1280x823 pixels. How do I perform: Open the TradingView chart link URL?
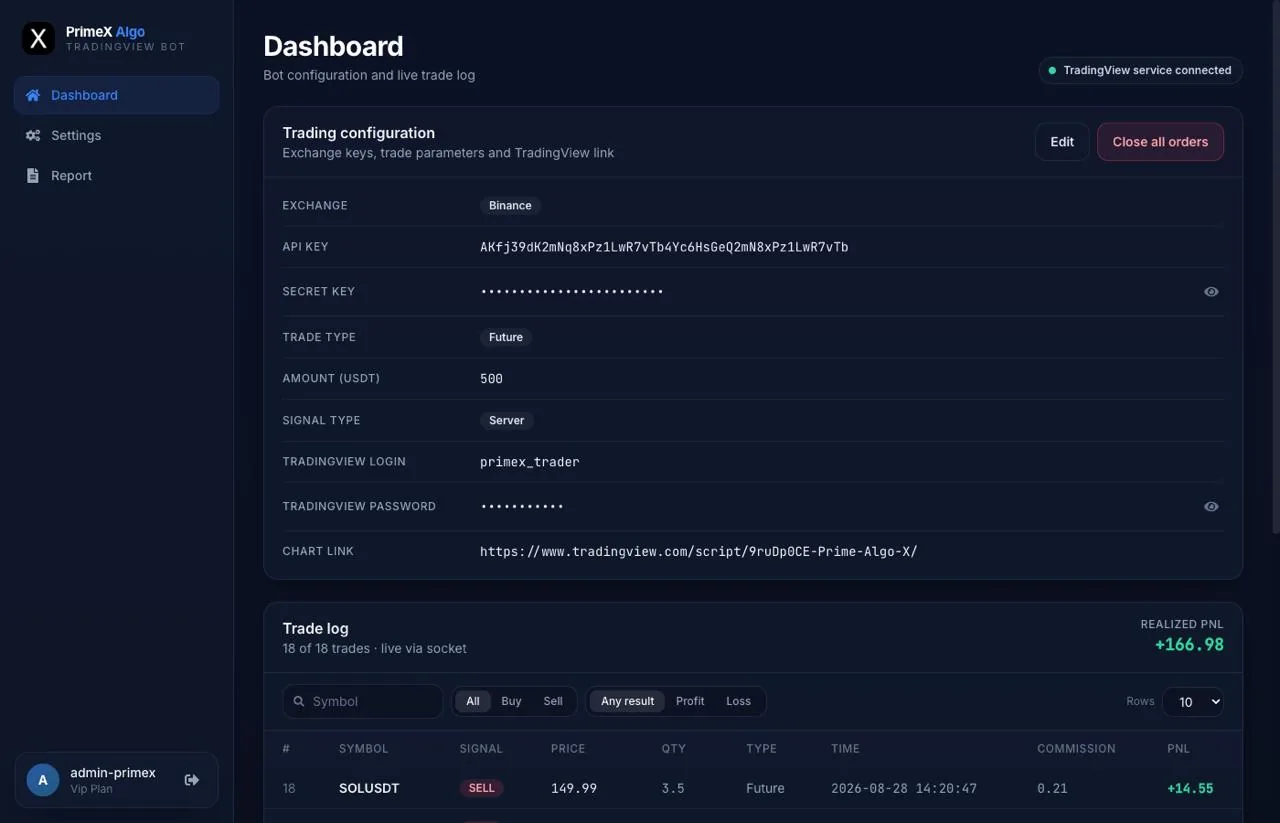tap(698, 551)
